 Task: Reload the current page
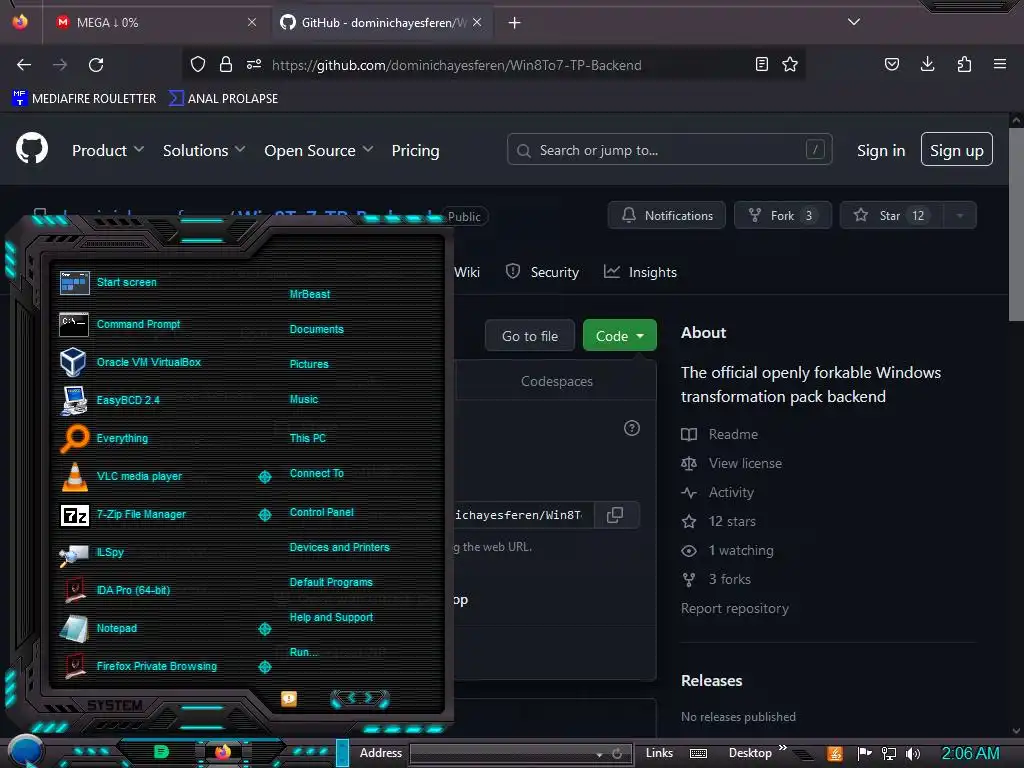point(96,65)
